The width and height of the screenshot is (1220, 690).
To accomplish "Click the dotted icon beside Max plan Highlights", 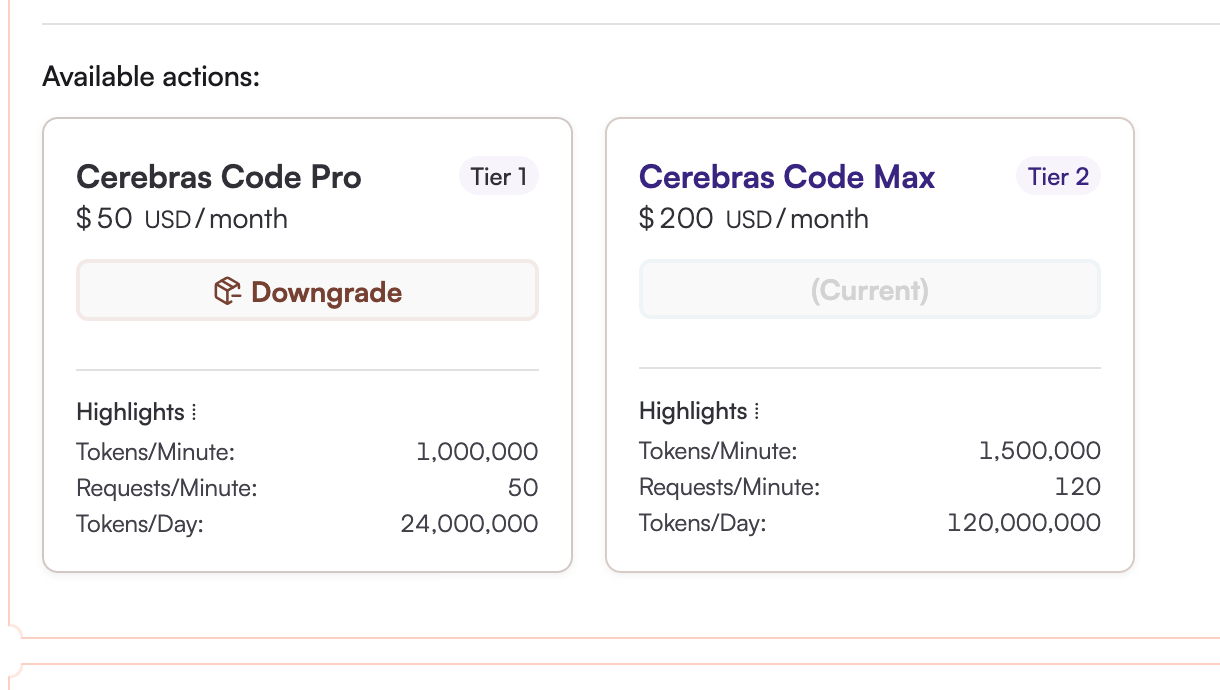I will [x=757, y=411].
